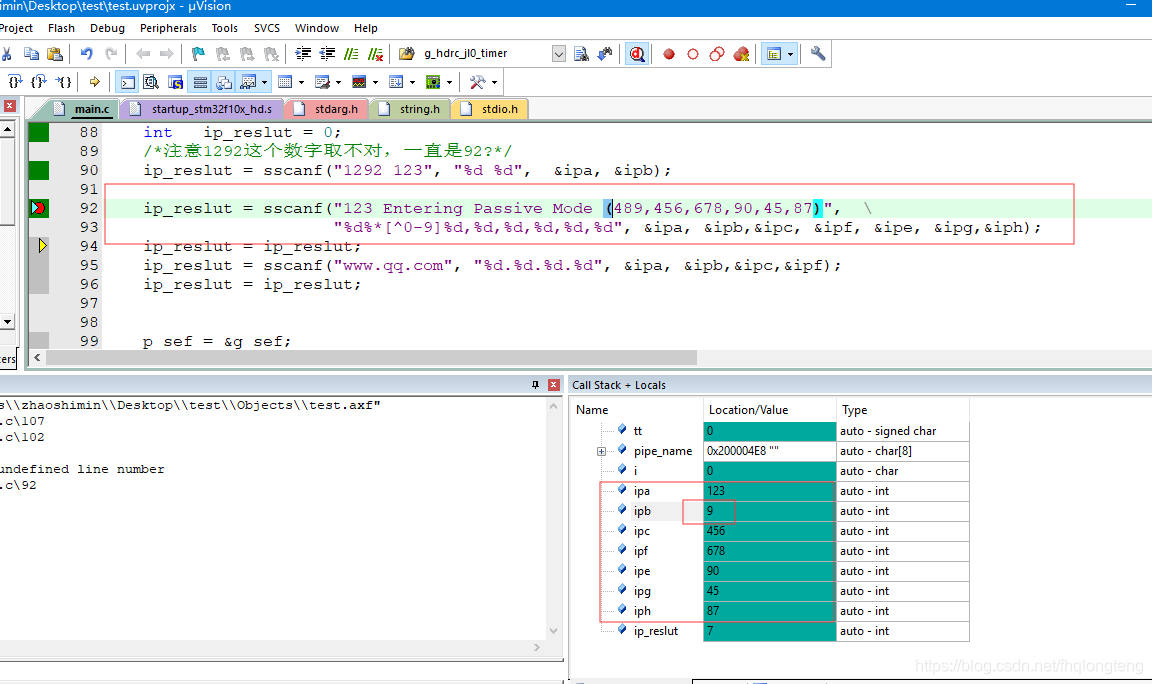Click the Cut scissors icon
This screenshot has width=1152, height=684.
(x=7, y=54)
